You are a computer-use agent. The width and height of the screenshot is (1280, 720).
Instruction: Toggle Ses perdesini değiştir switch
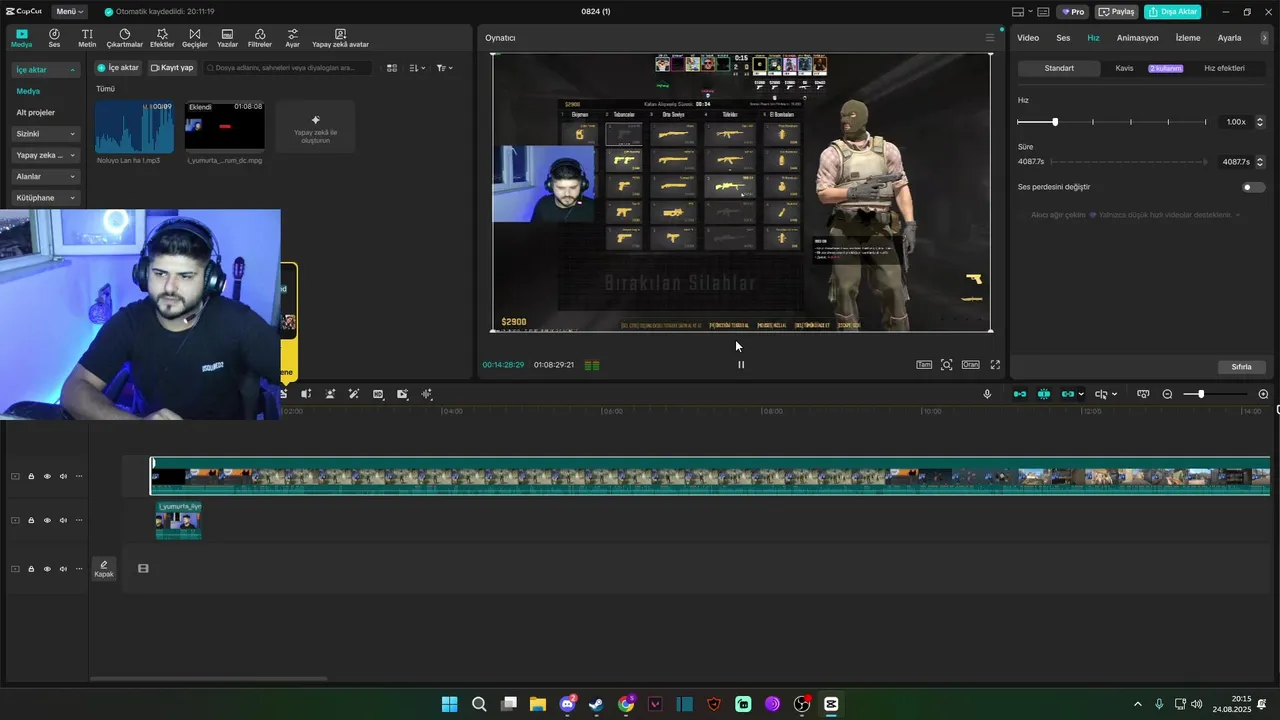(1253, 187)
